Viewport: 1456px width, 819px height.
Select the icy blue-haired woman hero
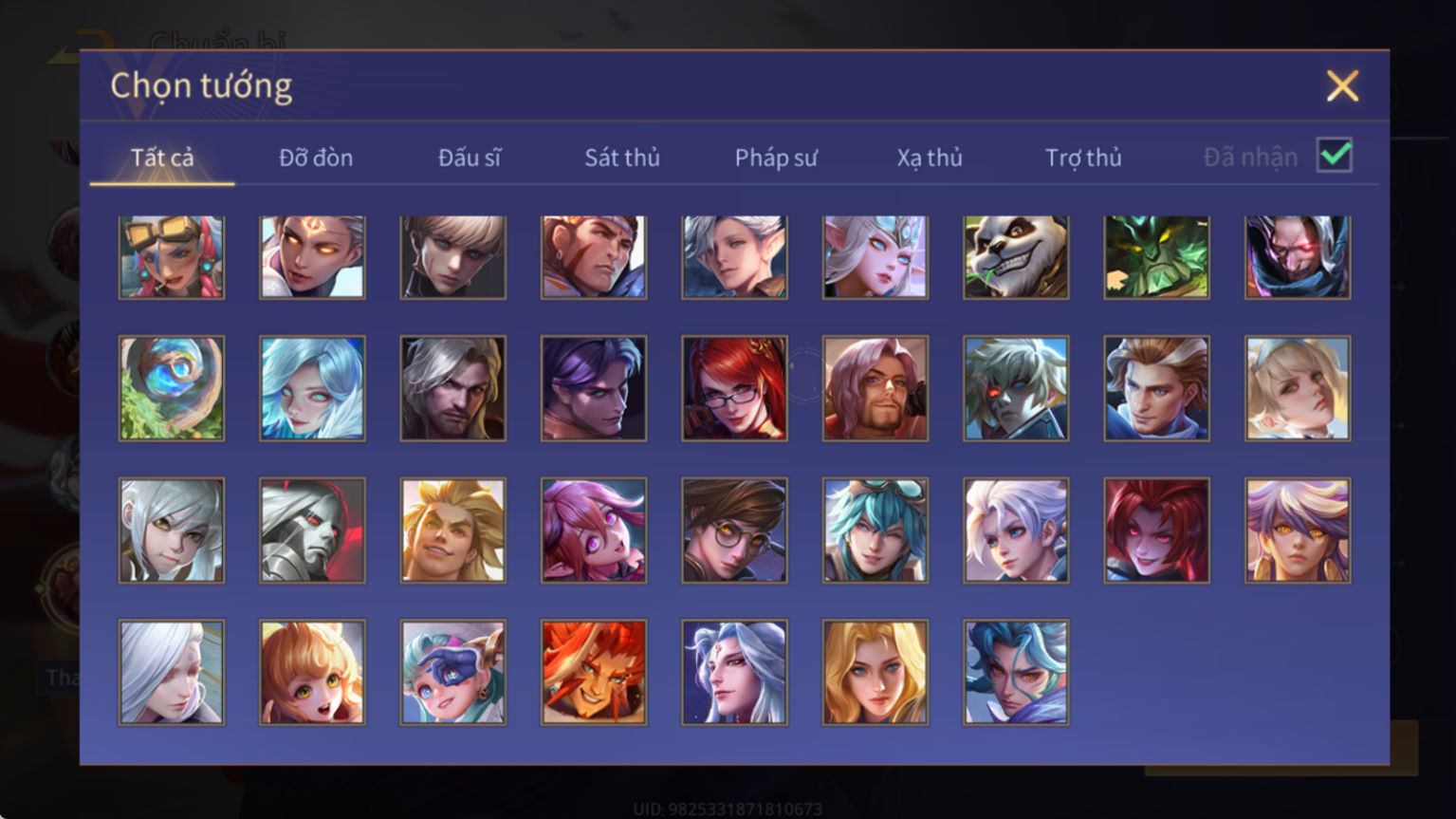pyautogui.click(x=312, y=388)
